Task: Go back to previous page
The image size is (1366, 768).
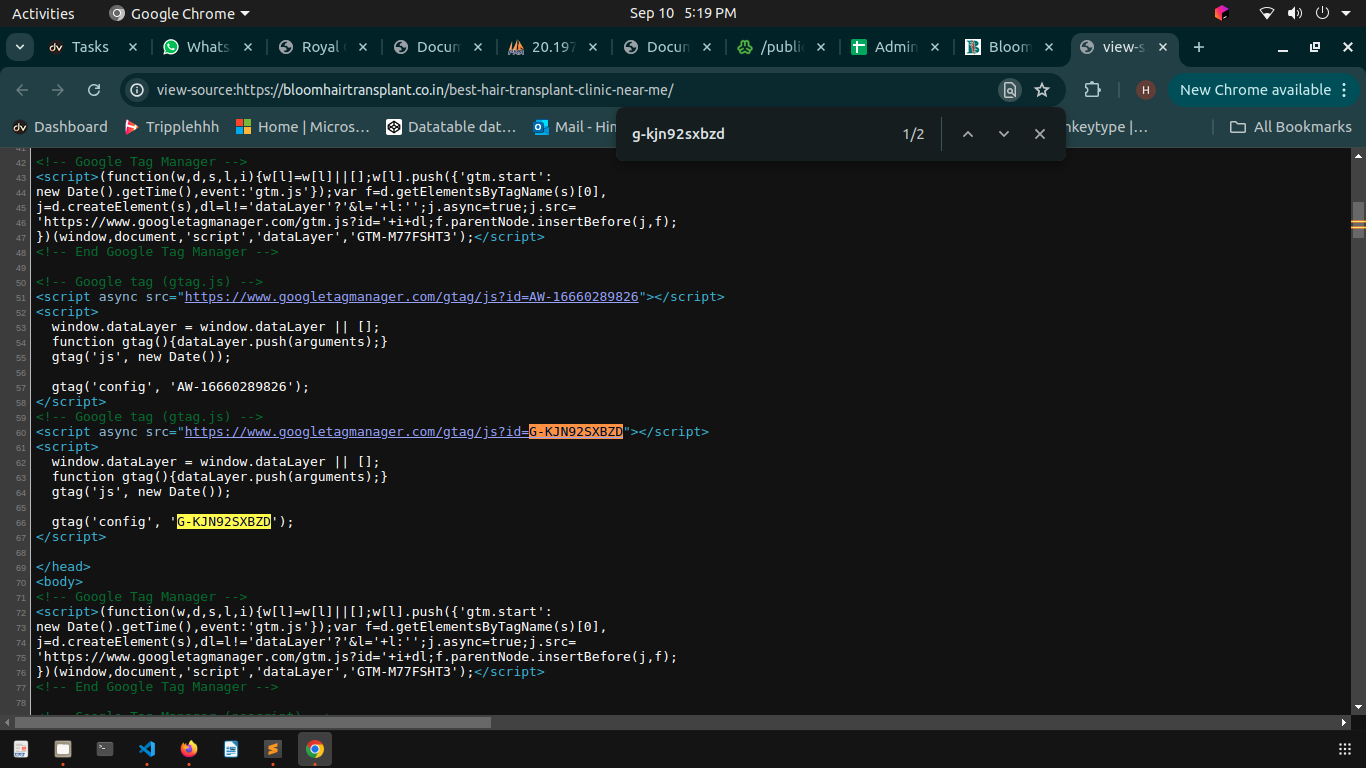Action: 22,90
